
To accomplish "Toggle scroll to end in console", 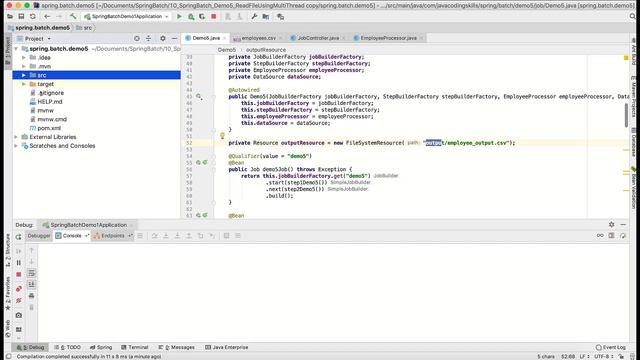I will (x=31, y=284).
